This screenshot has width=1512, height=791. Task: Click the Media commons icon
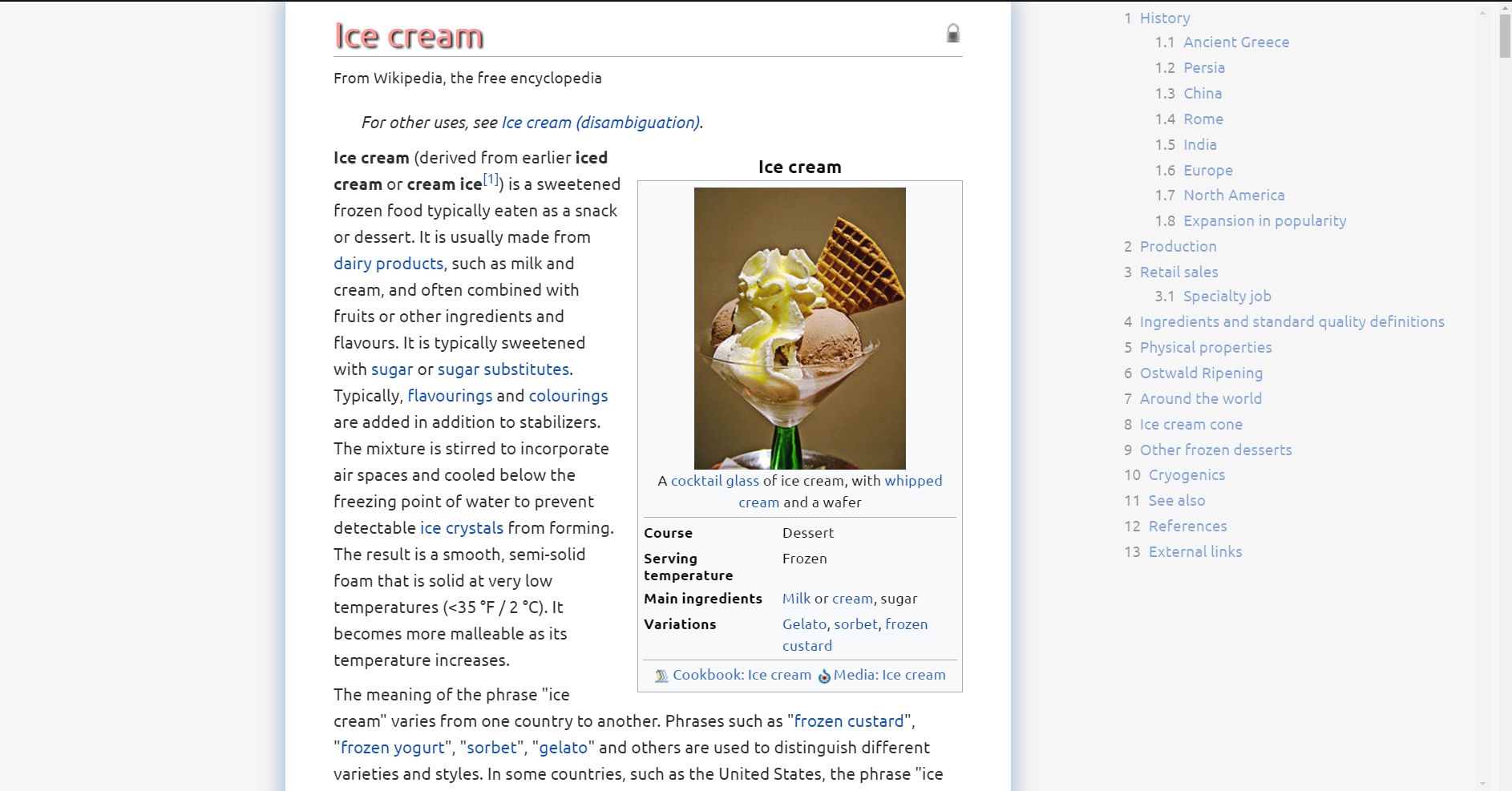[x=824, y=676]
